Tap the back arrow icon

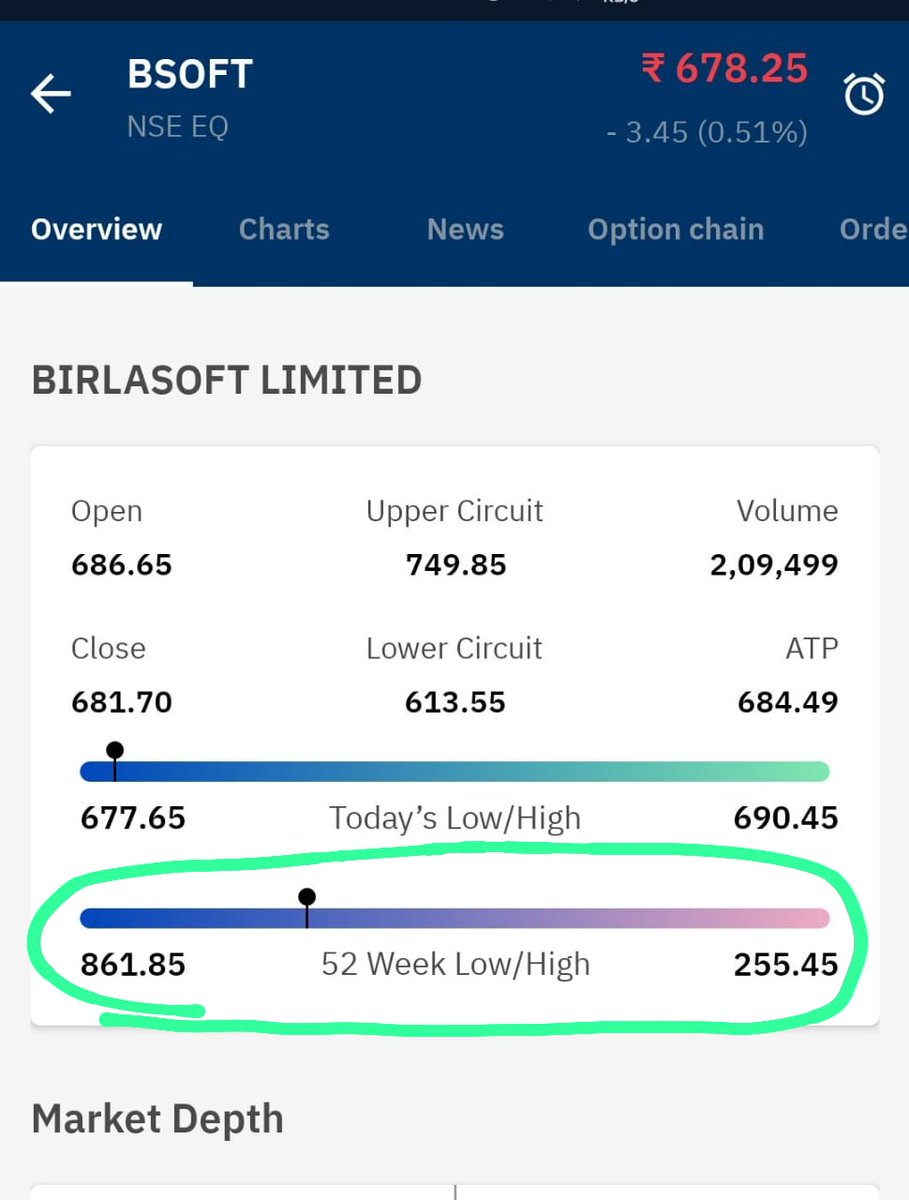pos(51,95)
